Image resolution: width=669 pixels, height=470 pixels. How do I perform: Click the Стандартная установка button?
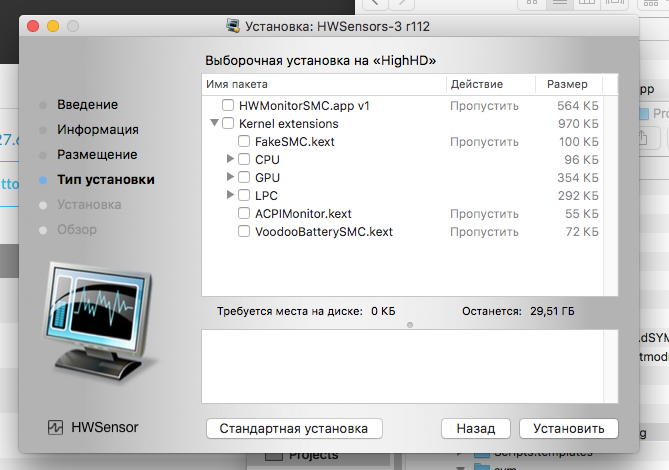[294, 428]
